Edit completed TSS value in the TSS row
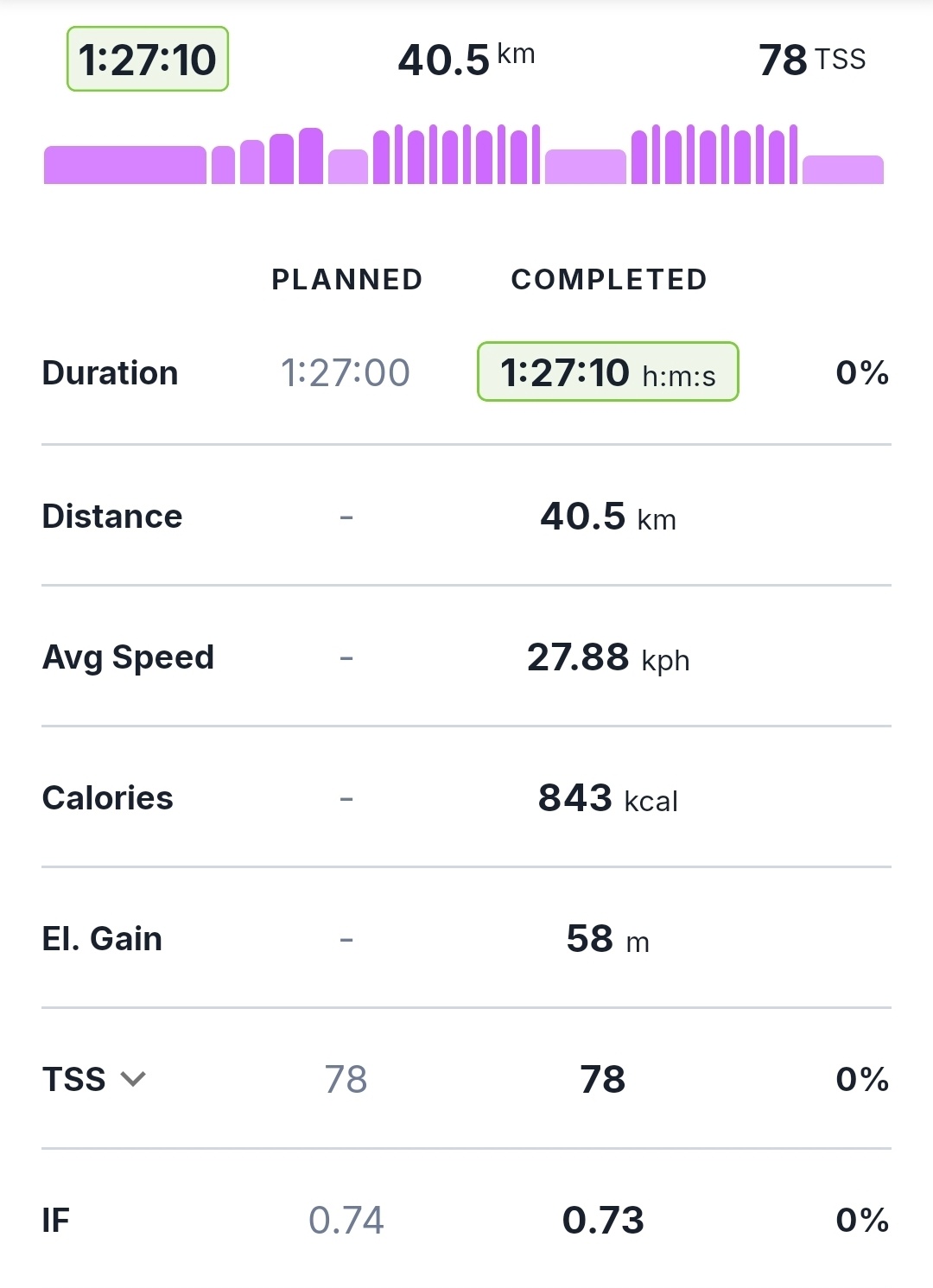This screenshot has width=933, height=1288. pos(603,1079)
